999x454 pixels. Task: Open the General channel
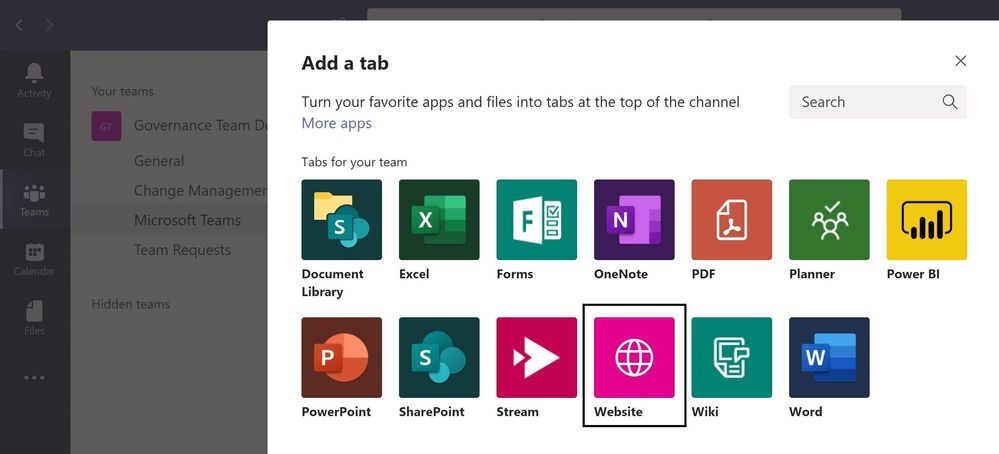tap(159, 161)
